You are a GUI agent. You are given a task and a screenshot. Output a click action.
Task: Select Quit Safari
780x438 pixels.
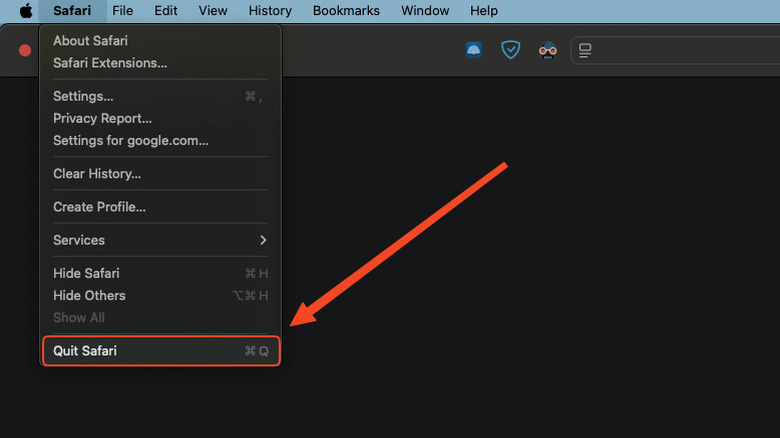point(161,351)
